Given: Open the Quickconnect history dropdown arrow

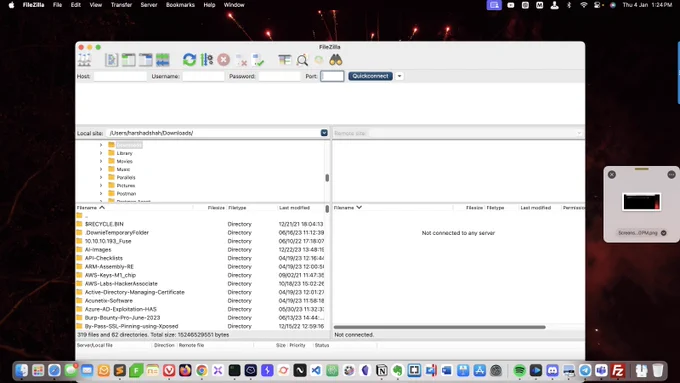Looking at the screenshot, I should coord(399,76).
